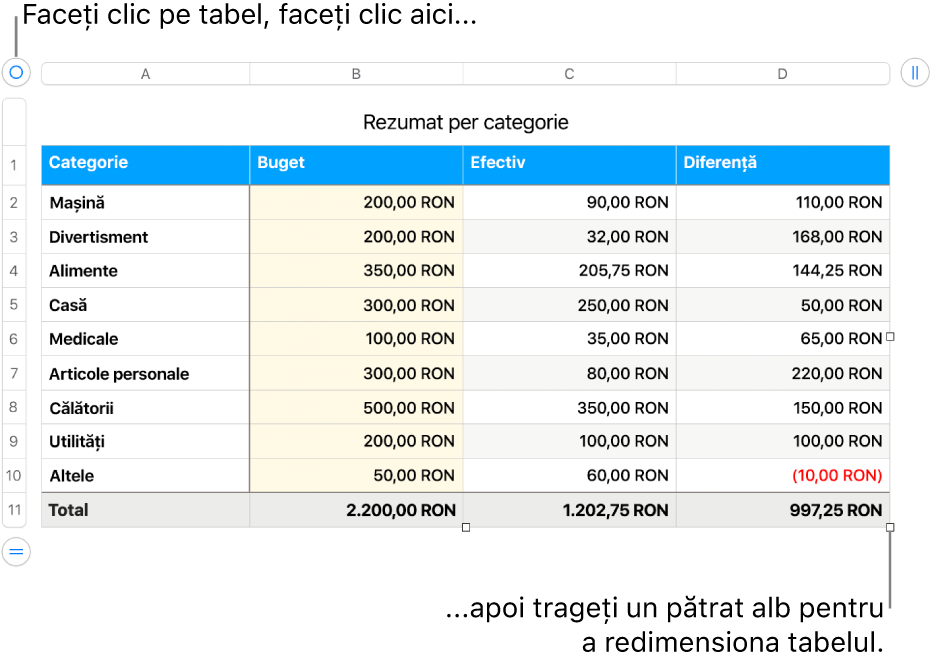Select the Medicale cell

(x=145, y=339)
